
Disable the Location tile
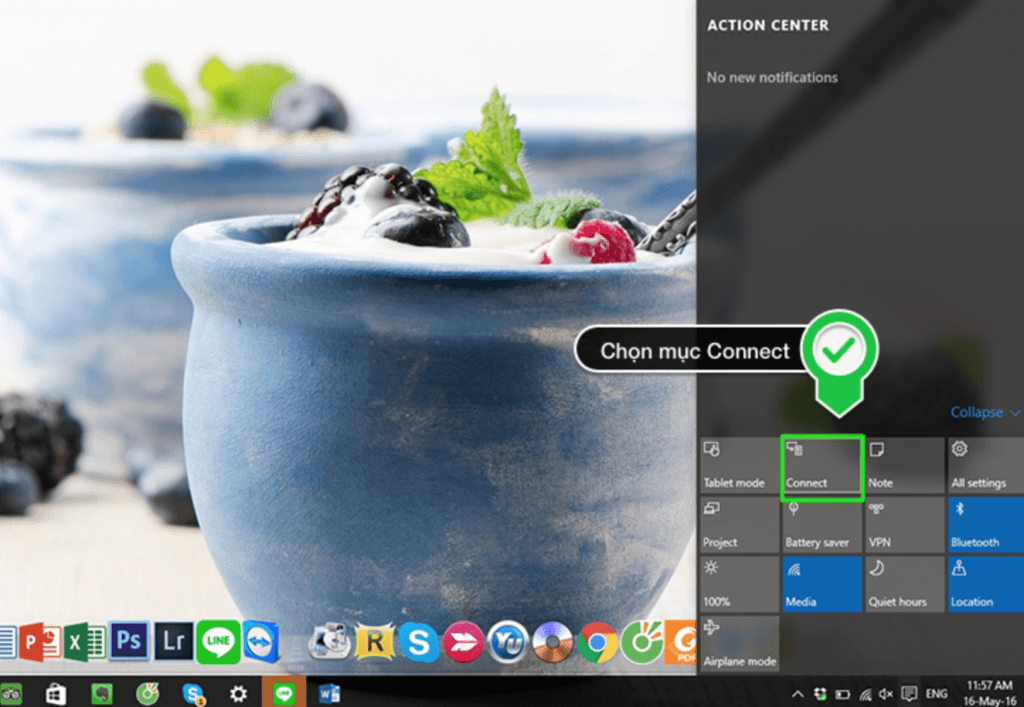pyautogui.click(x=986, y=584)
